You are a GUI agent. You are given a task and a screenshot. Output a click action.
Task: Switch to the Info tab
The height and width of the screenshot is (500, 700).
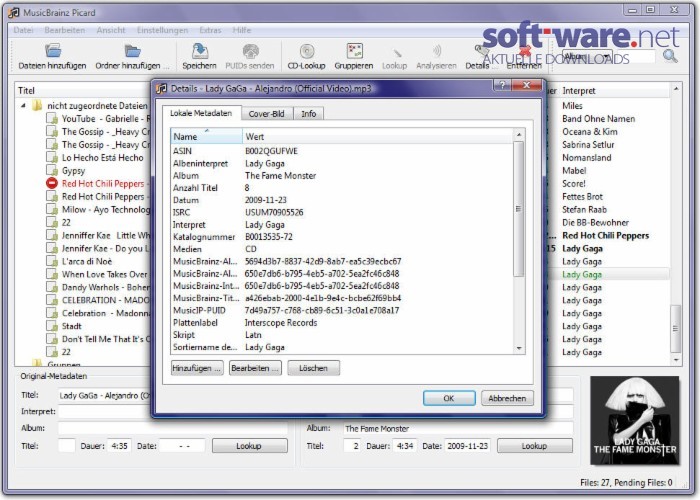pos(308,114)
